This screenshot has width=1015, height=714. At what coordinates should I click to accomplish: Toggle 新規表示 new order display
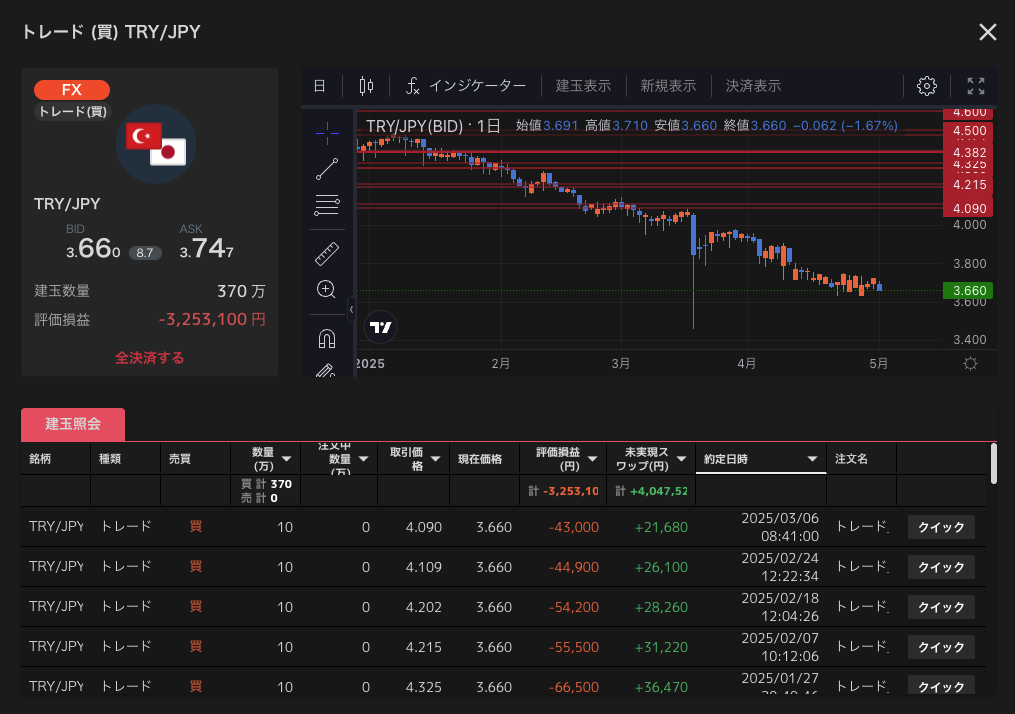point(668,86)
